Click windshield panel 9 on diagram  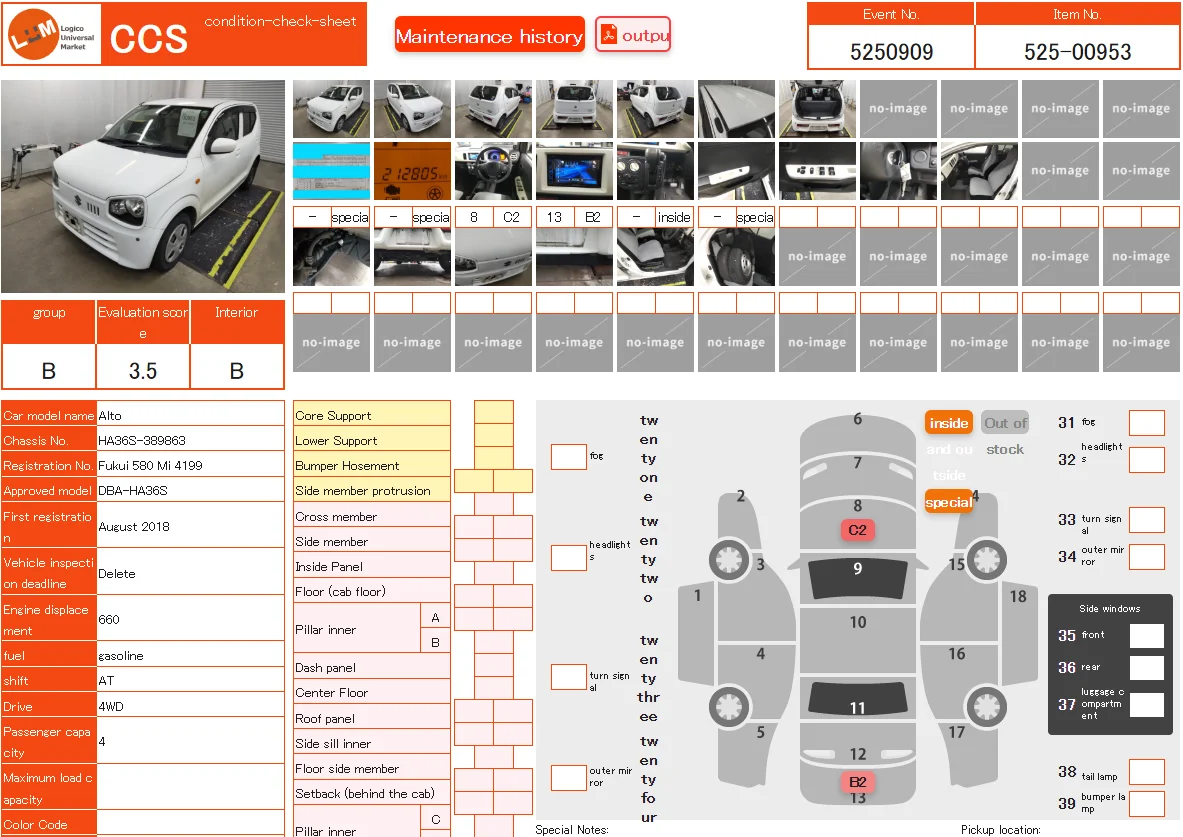[857, 578]
